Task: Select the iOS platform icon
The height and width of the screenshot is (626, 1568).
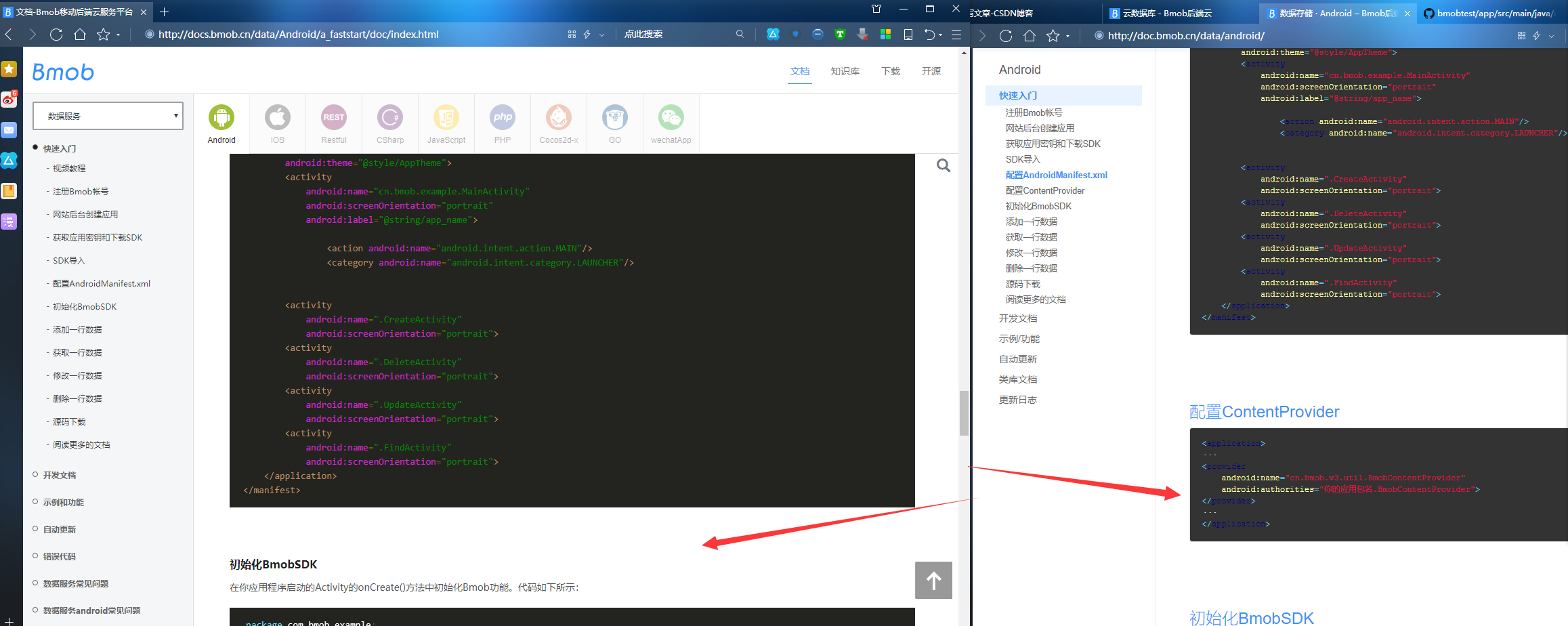Action: [x=278, y=117]
